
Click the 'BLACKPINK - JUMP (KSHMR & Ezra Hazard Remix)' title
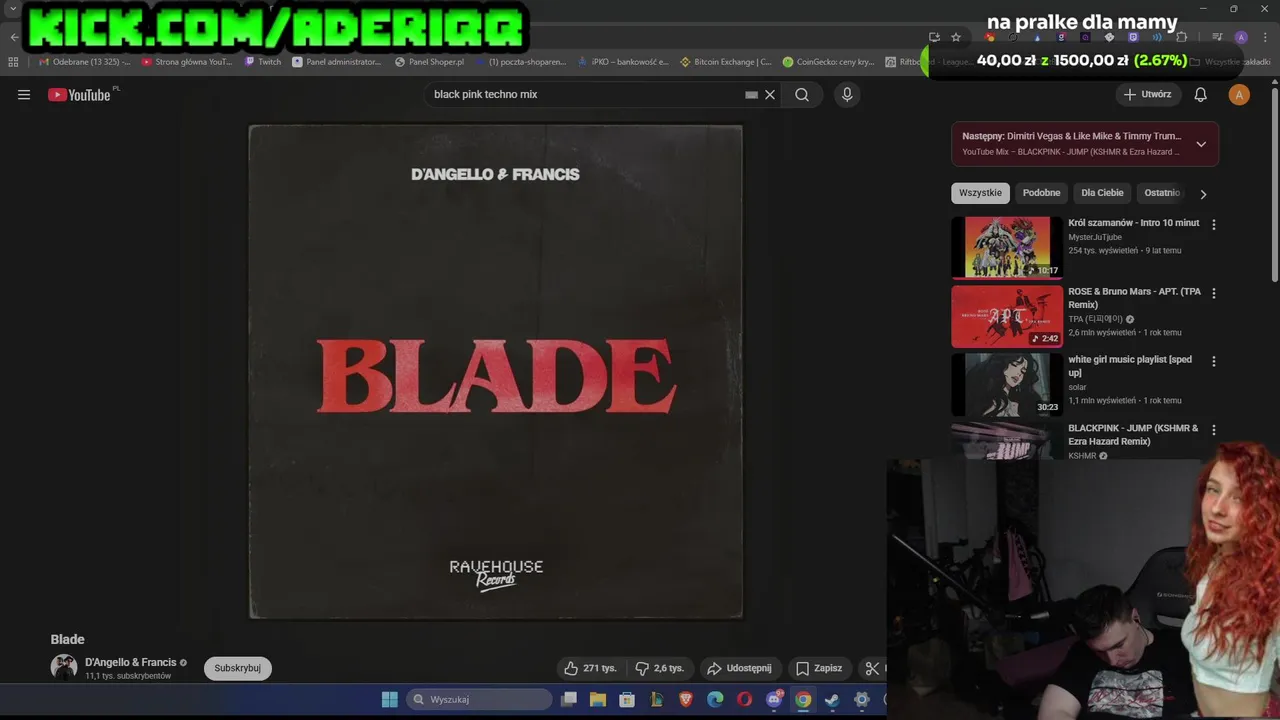tap(1133, 434)
